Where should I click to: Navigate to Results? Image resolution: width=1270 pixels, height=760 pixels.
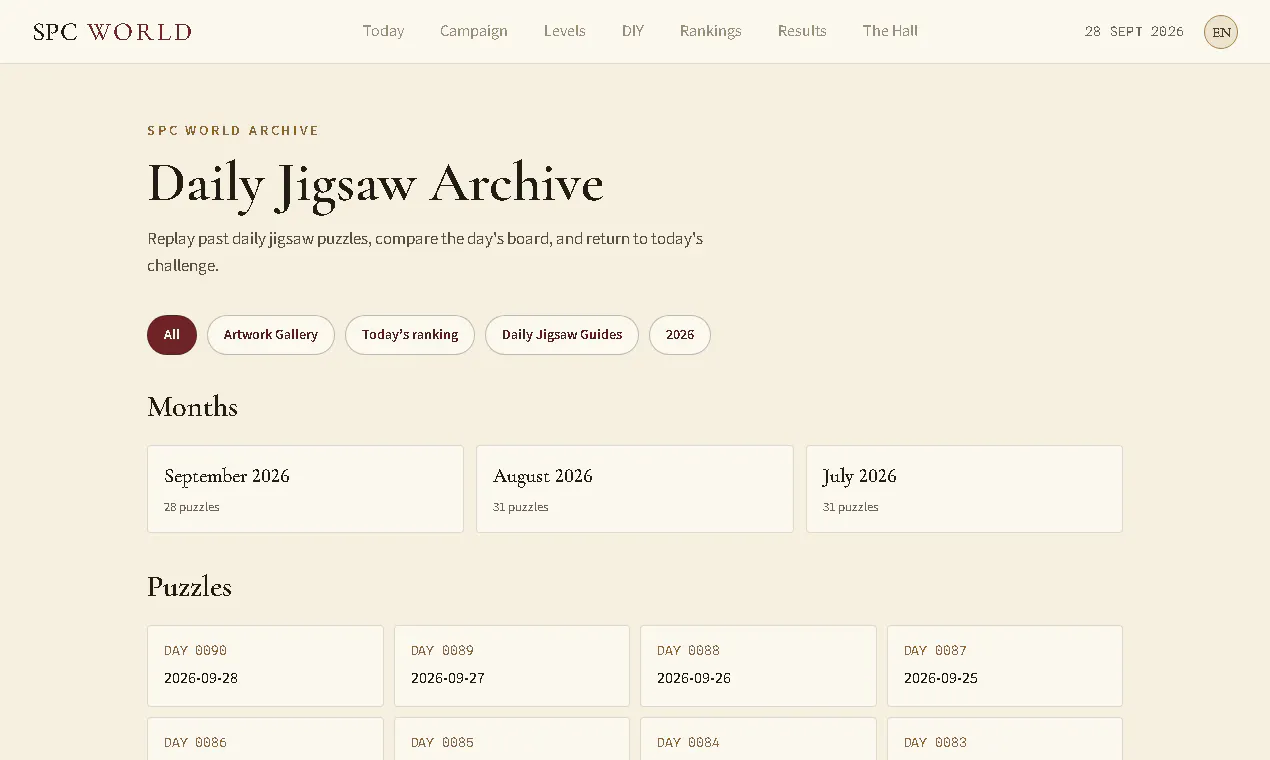pos(802,31)
